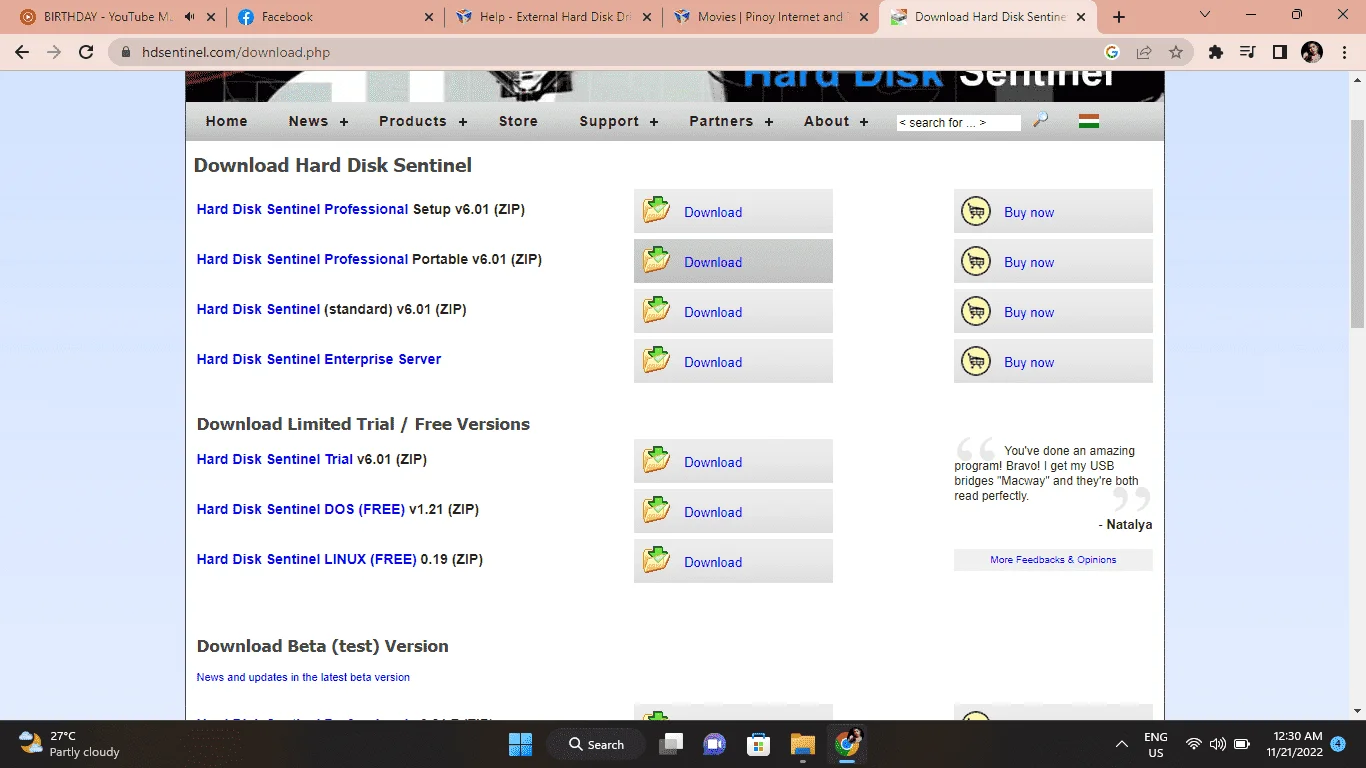Click download folder icon for Enterprise Server
1366x768 pixels.
[x=657, y=360]
